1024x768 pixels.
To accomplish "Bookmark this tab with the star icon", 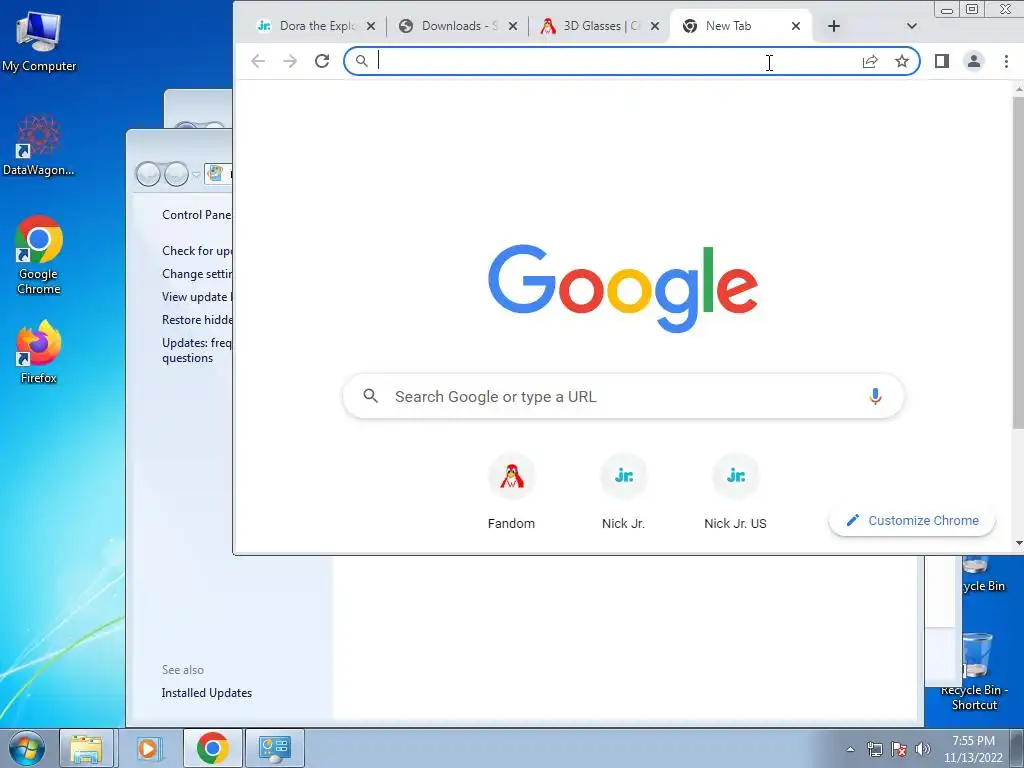I will click(902, 61).
